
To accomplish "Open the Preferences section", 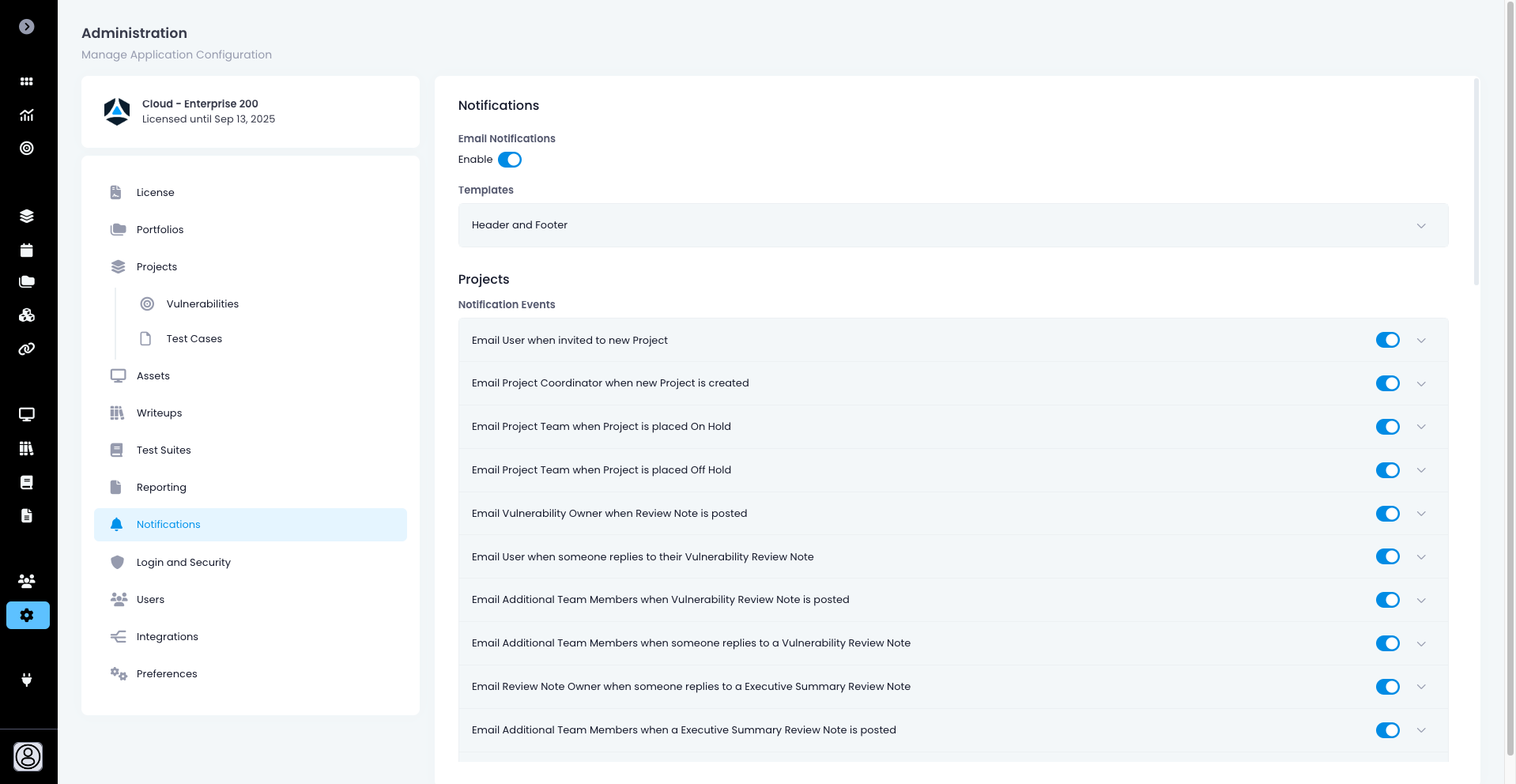I will point(167,673).
